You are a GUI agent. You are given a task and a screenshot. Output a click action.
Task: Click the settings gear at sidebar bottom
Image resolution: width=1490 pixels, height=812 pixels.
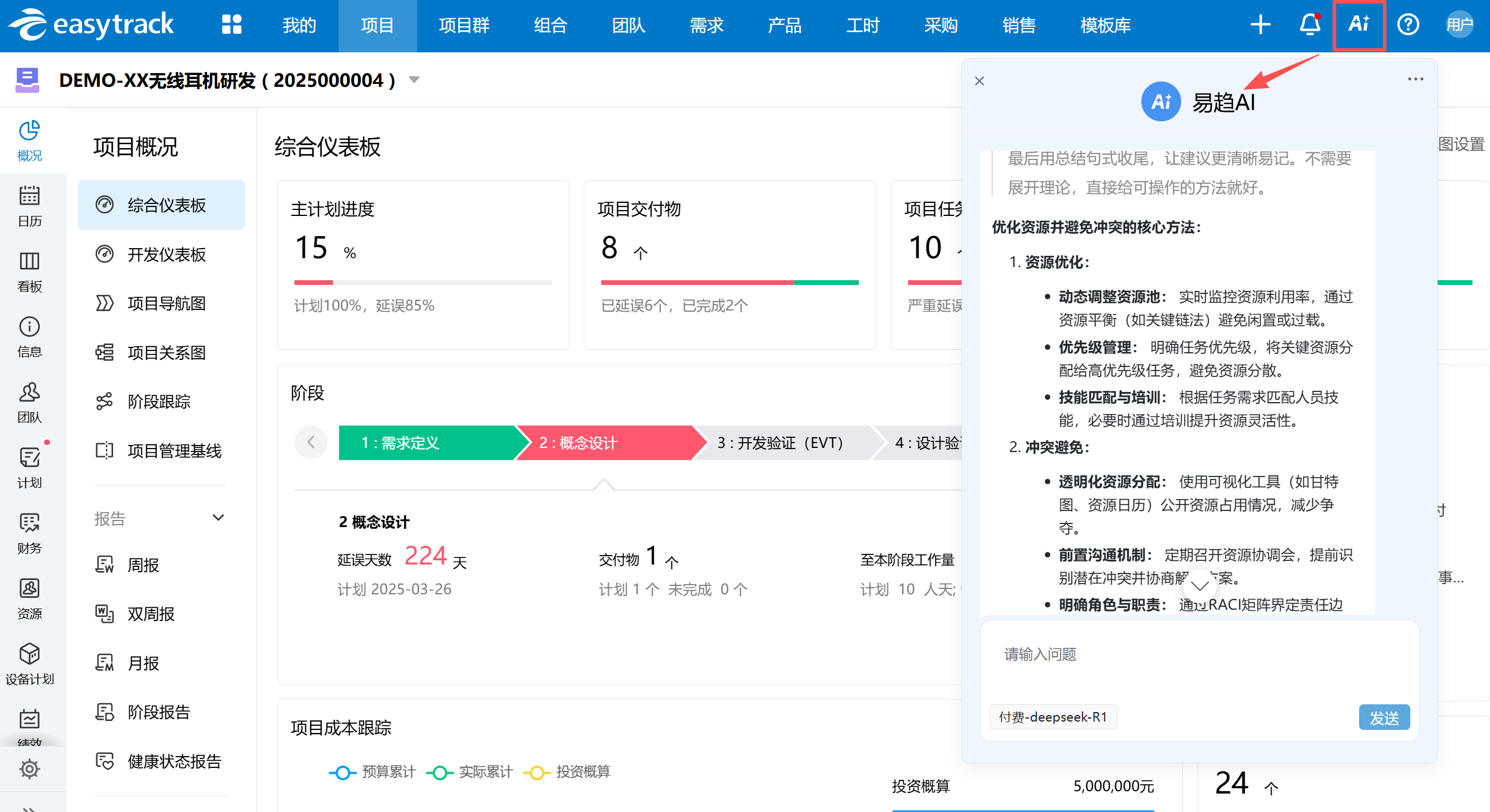29,769
